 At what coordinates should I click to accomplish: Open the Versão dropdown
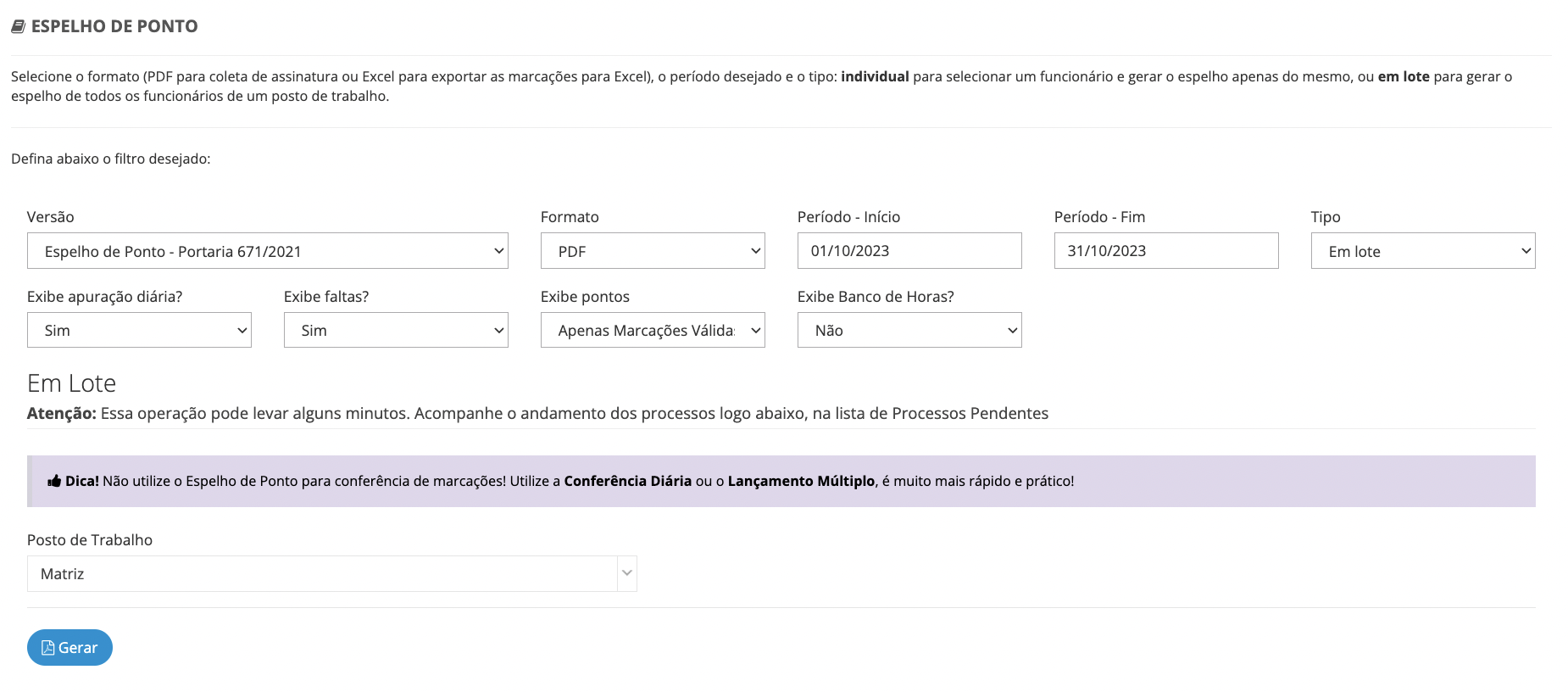268,251
